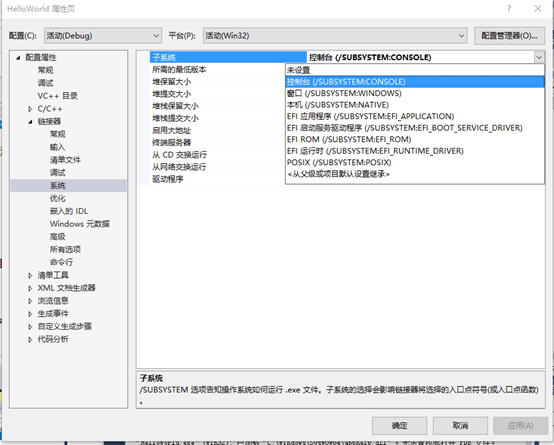Click the 子系统 value dropdown arrow

(x=539, y=57)
